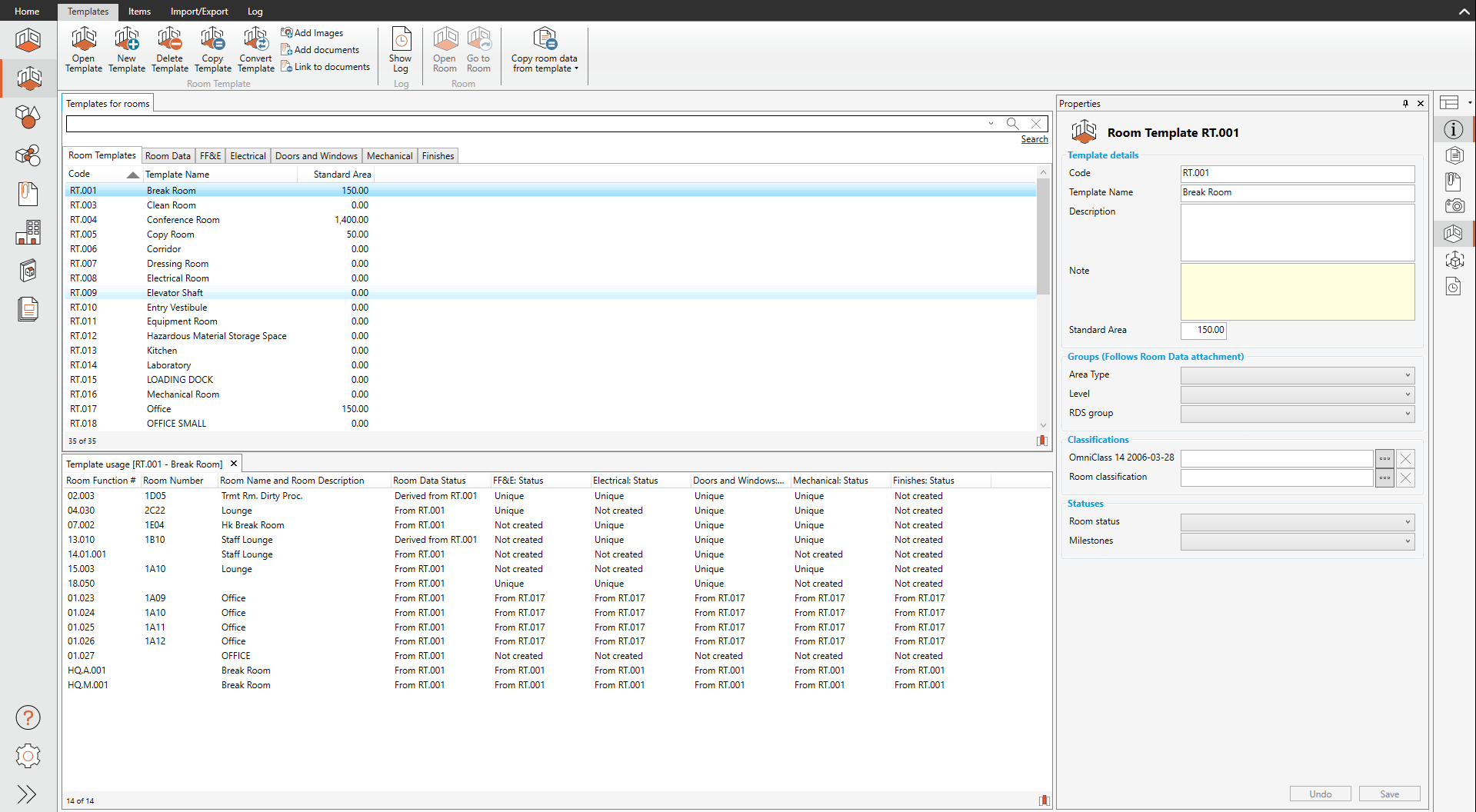Viewport: 1476px width, 812px height.
Task: Select the Doors and Windows tab
Action: [316, 156]
